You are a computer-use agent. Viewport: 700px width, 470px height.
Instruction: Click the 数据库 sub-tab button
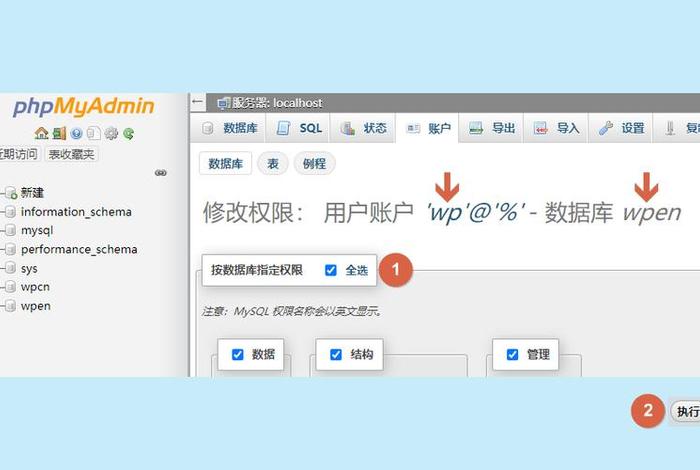(x=225, y=163)
